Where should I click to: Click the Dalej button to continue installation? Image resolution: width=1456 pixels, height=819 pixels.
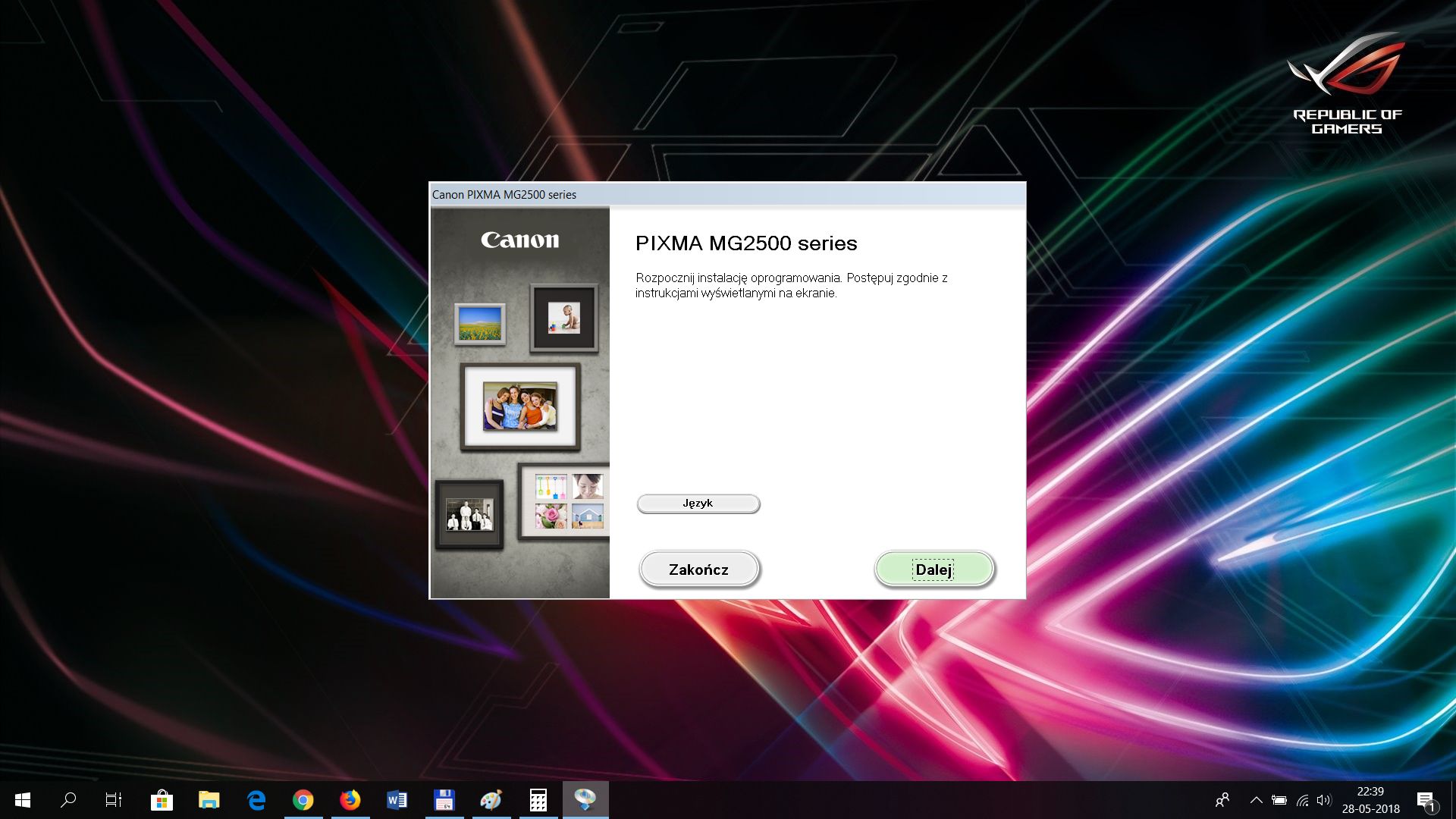point(933,569)
